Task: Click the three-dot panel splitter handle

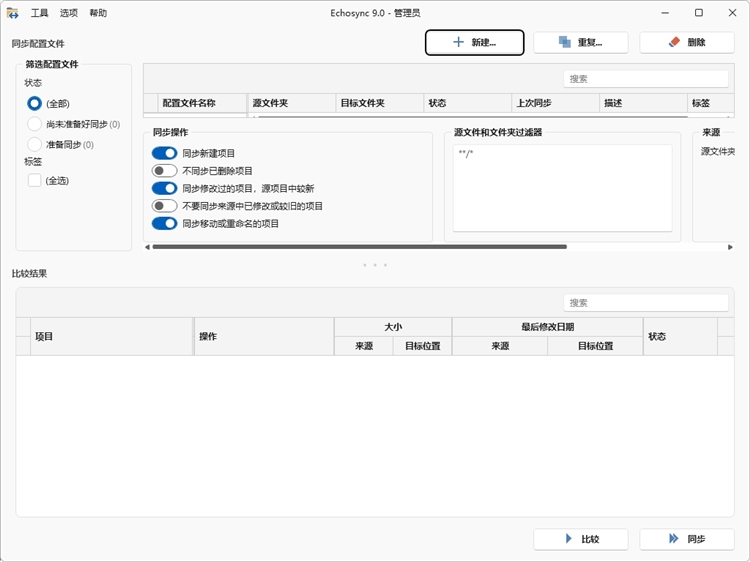Action: pyautogui.click(x=375, y=265)
